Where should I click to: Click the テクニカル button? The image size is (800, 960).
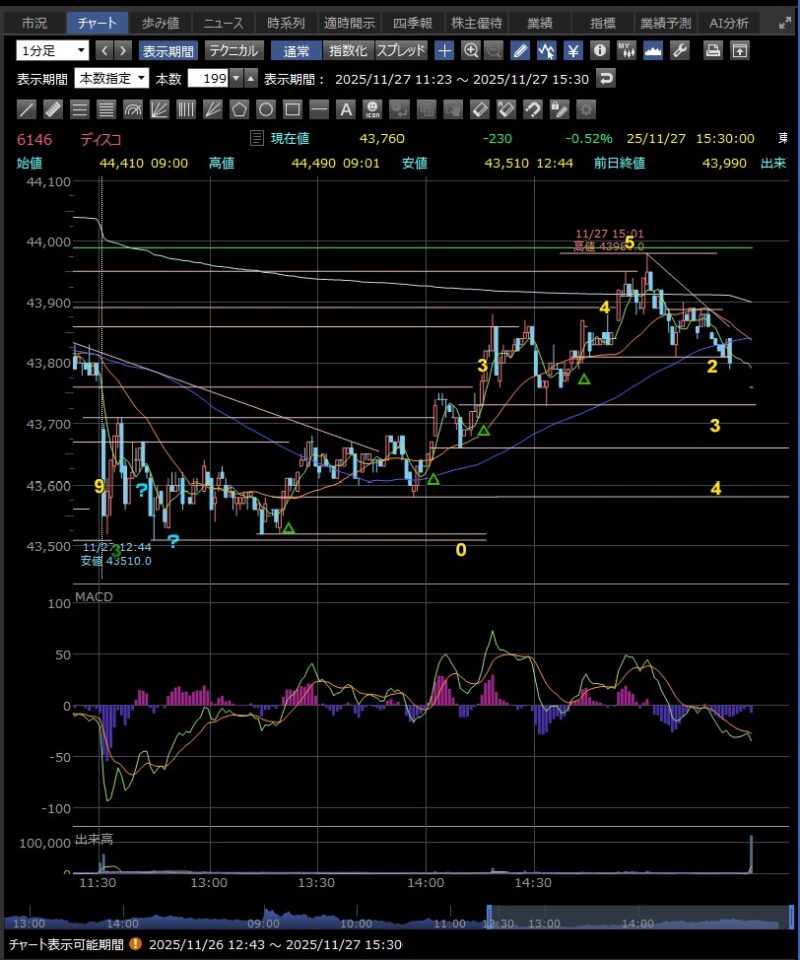[x=234, y=50]
